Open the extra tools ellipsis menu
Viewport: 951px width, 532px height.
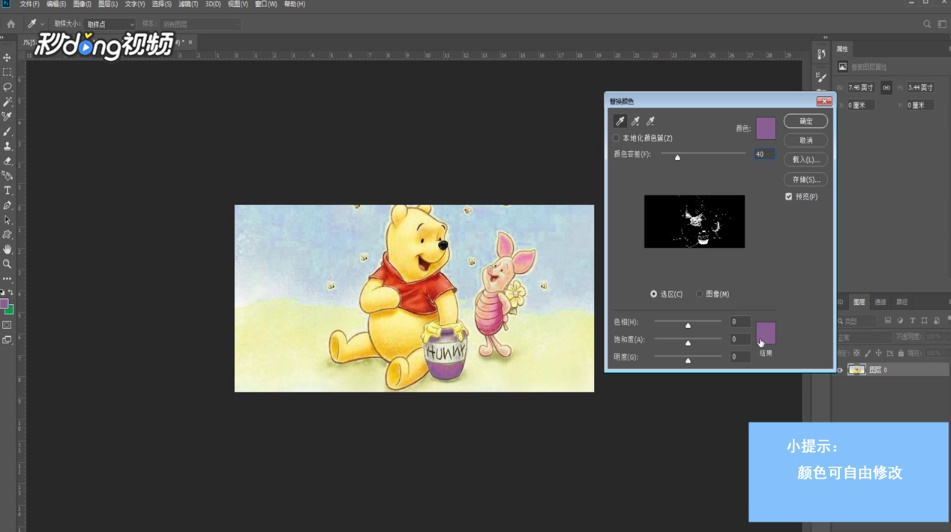tap(7, 278)
